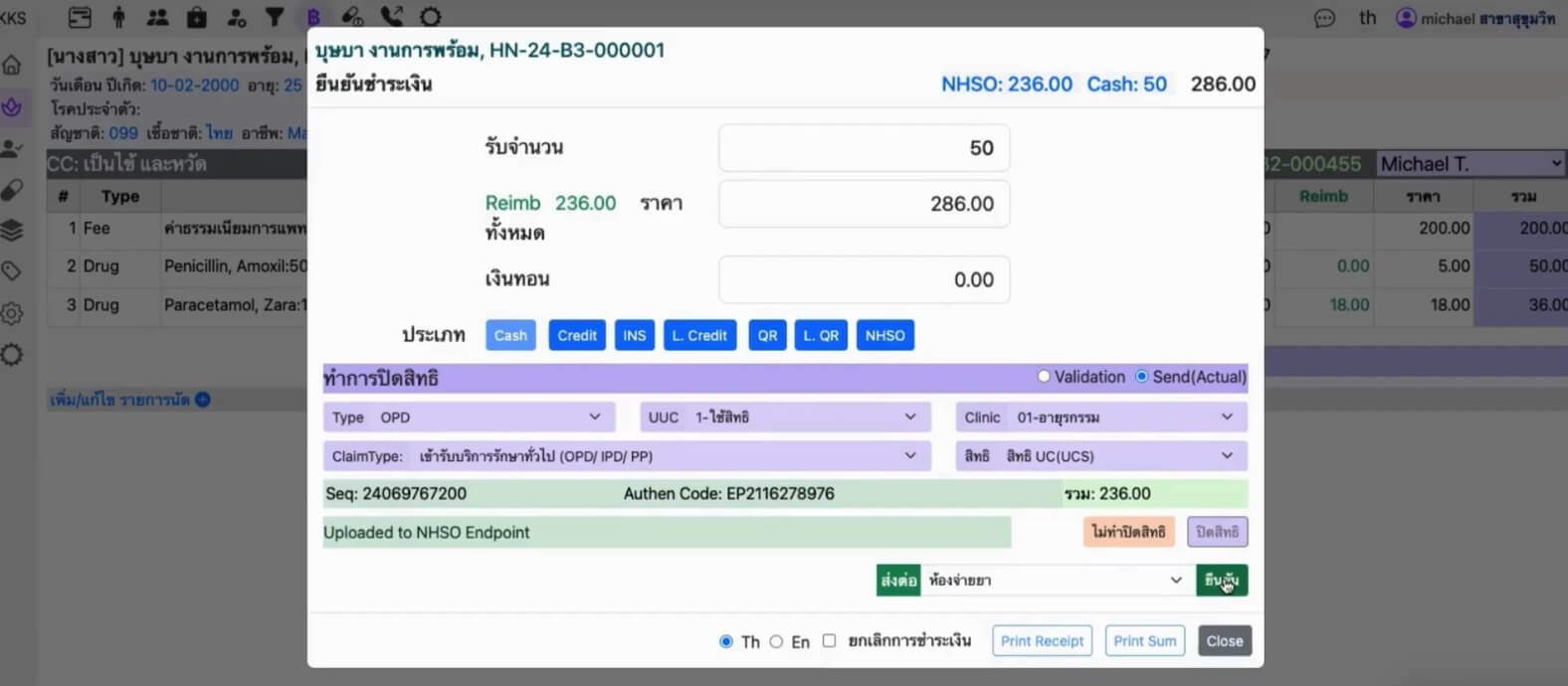This screenshot has width=1568, height=686.
Task: Choose the En language radio button
Action: tap(776, 641)
